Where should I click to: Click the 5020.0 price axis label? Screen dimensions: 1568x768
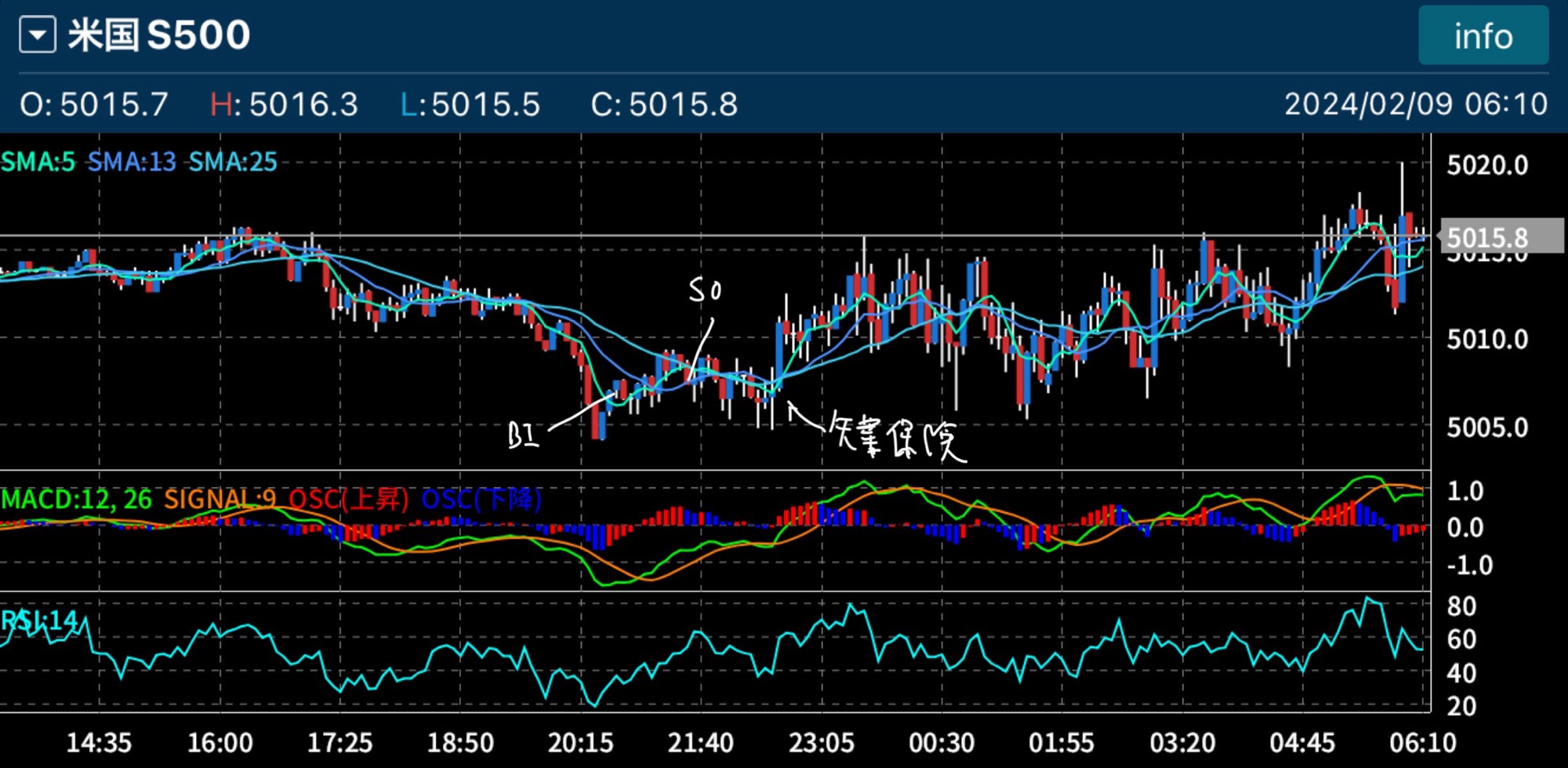(1486, 165)
